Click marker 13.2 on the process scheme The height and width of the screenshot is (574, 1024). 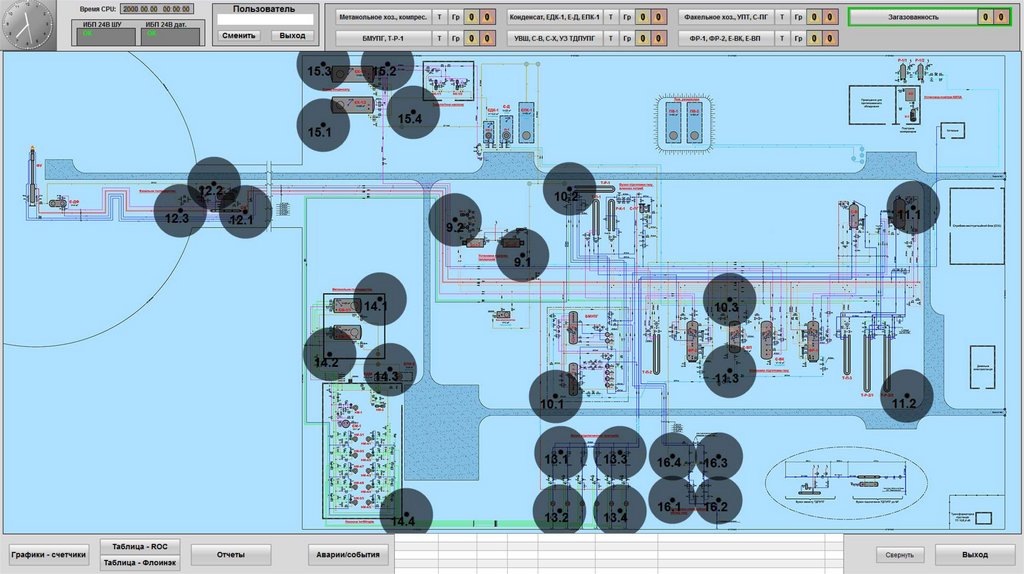point(558,511)
